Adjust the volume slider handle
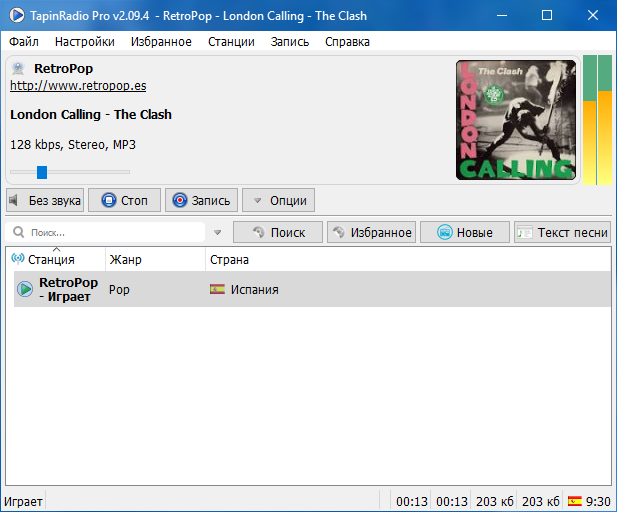The width and height of the screenshot is (617, 512). point(42,172)
